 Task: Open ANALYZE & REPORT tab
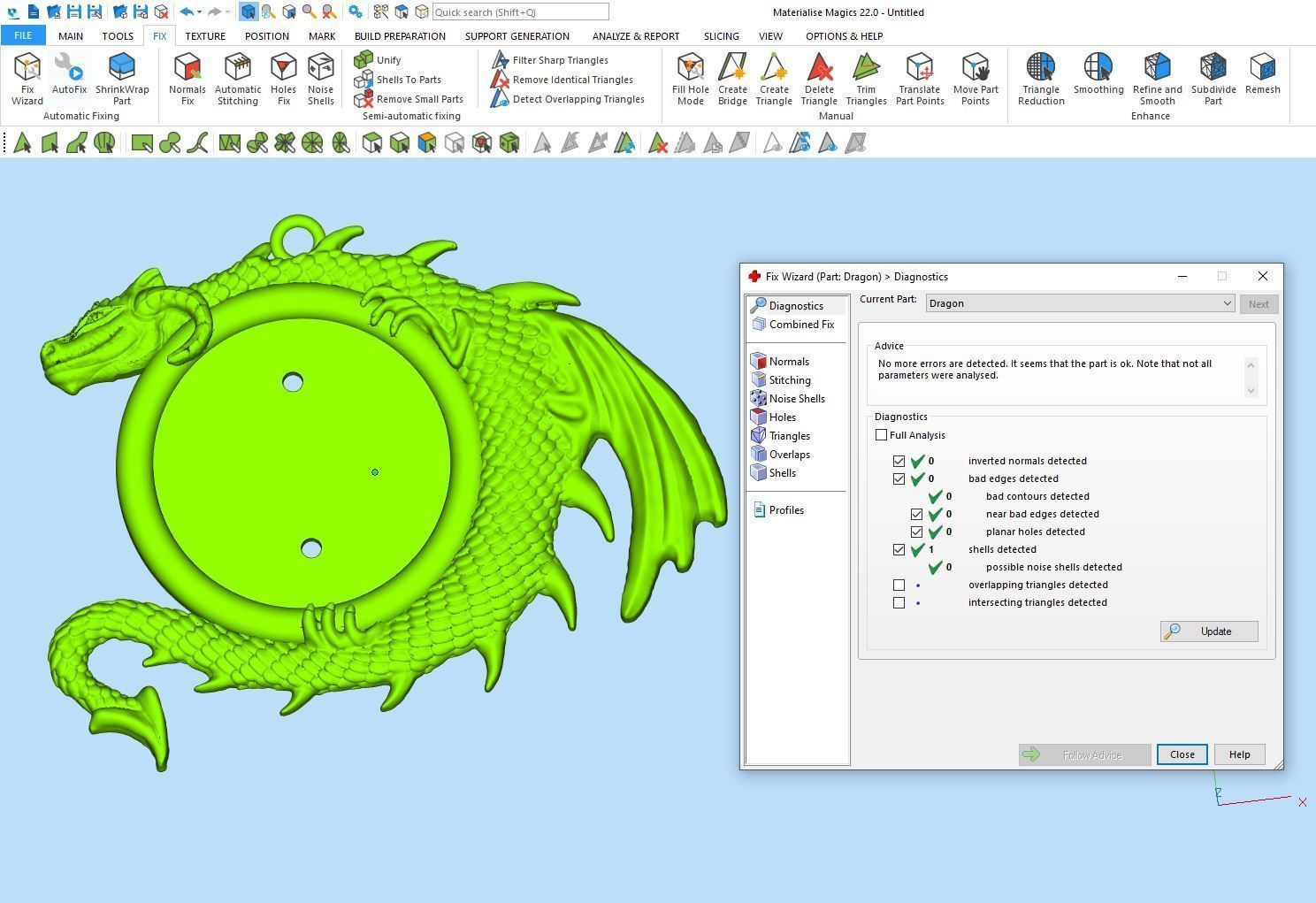point(636,36)
